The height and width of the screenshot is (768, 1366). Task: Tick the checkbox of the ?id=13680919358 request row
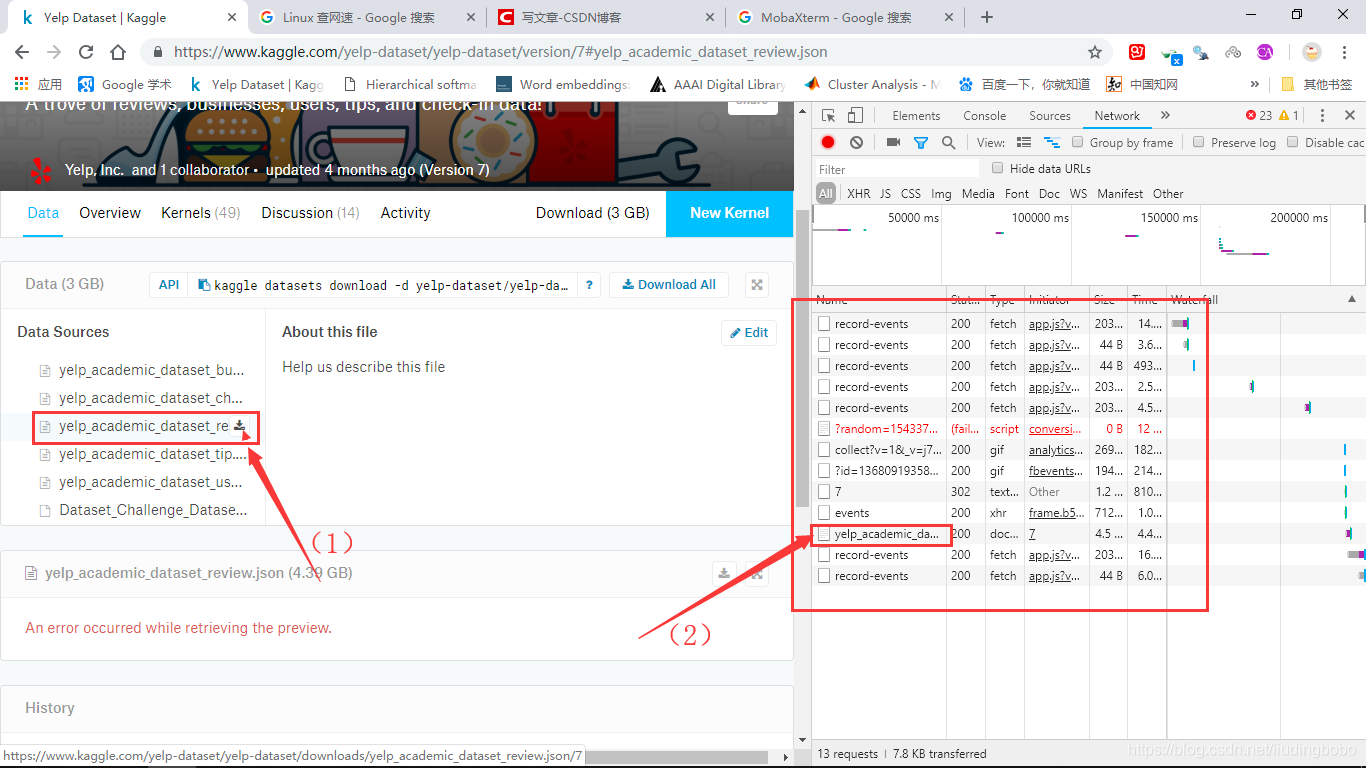[x=824, y=471]
